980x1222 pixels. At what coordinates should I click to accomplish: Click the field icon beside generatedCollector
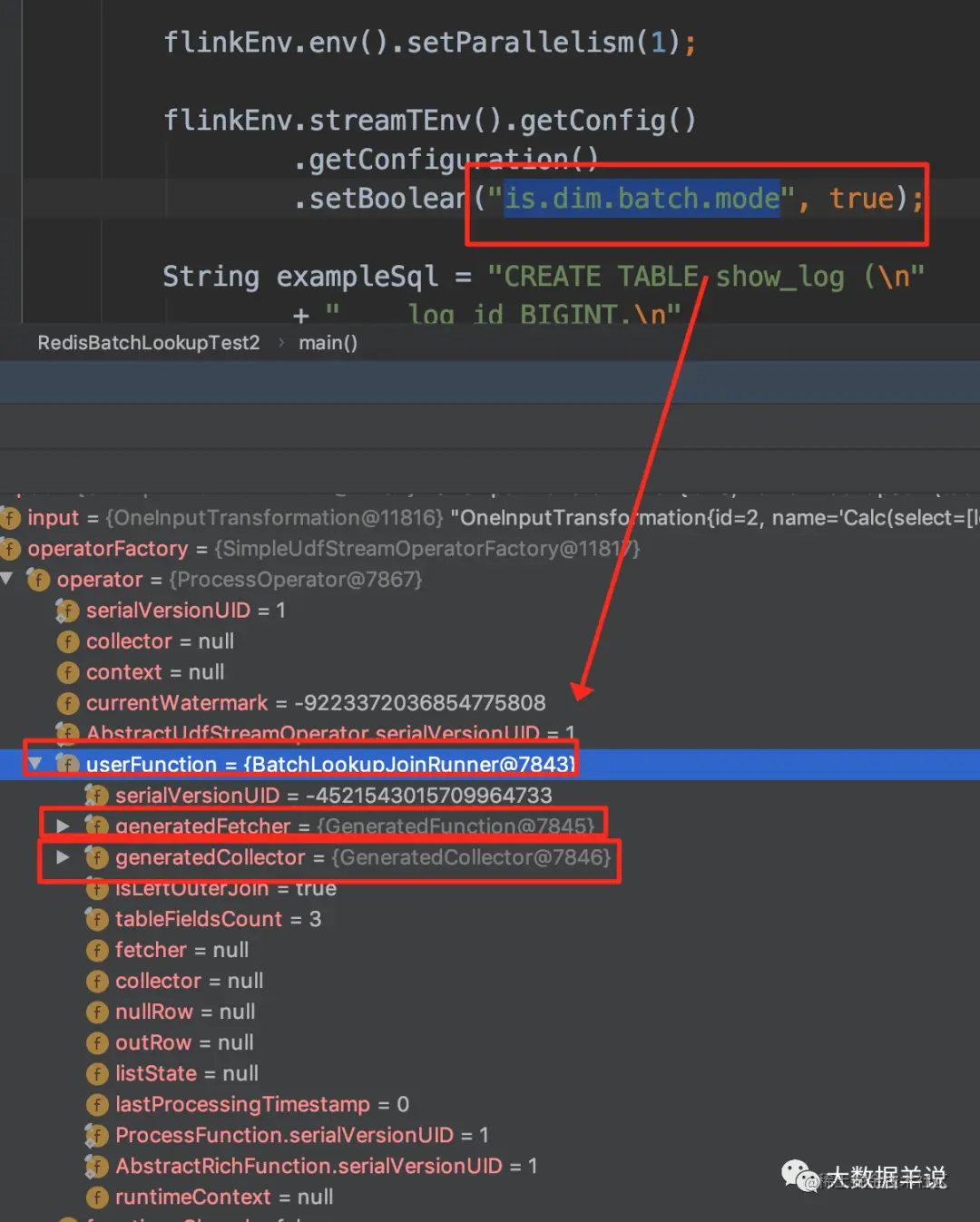click(x=97, y=856)
